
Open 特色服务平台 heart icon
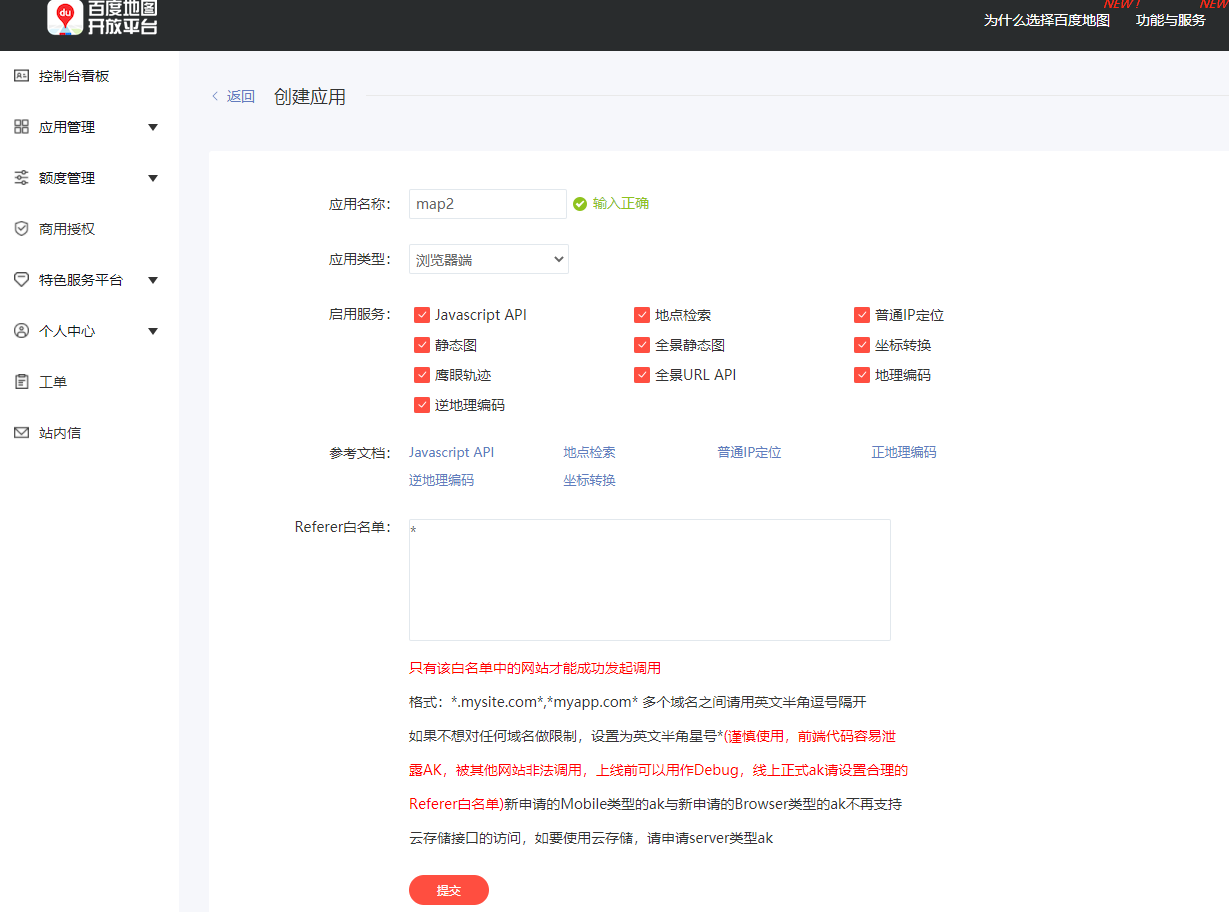coord(21,279)
